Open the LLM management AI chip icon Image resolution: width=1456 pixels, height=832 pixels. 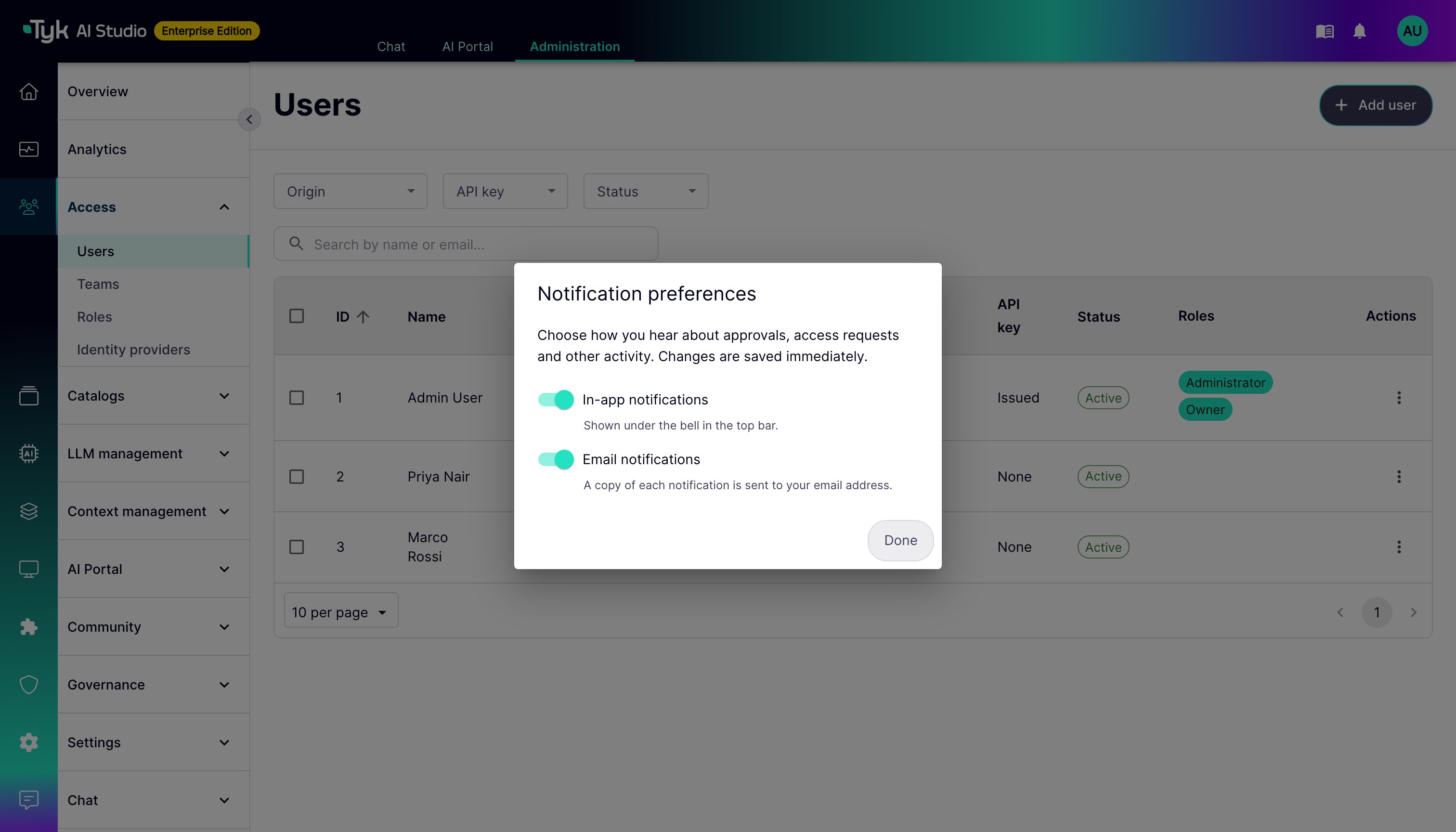tap(28, 453)
